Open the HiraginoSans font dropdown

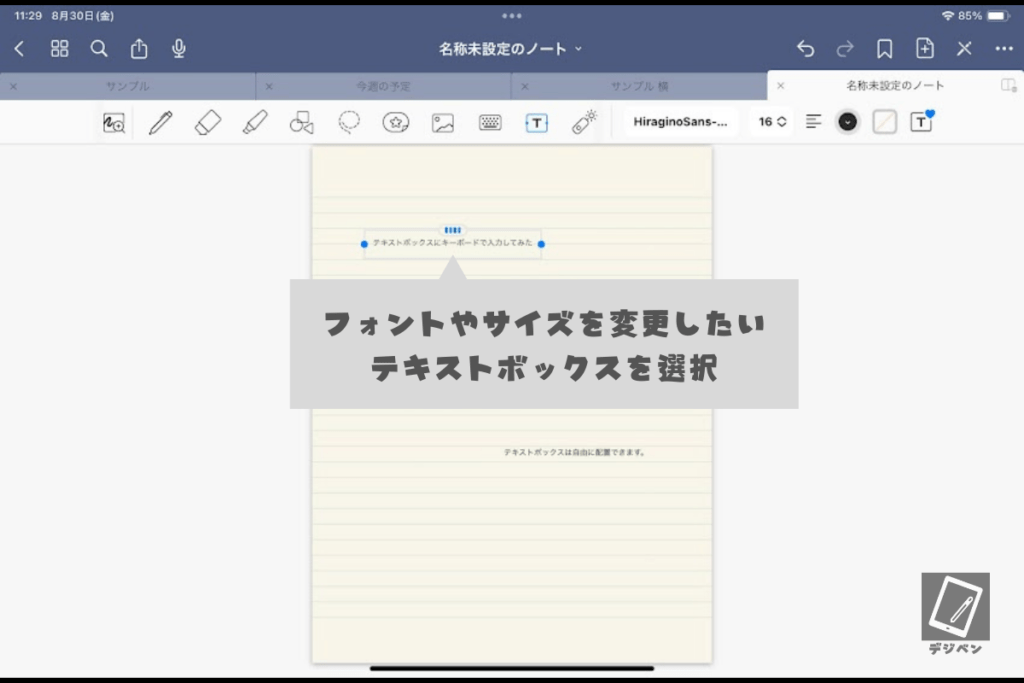click(681, 122)
